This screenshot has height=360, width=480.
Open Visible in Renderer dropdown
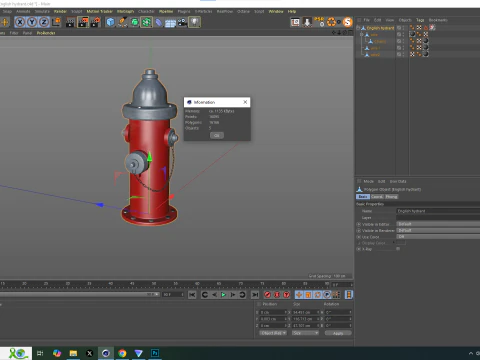(x=438, y=230)
